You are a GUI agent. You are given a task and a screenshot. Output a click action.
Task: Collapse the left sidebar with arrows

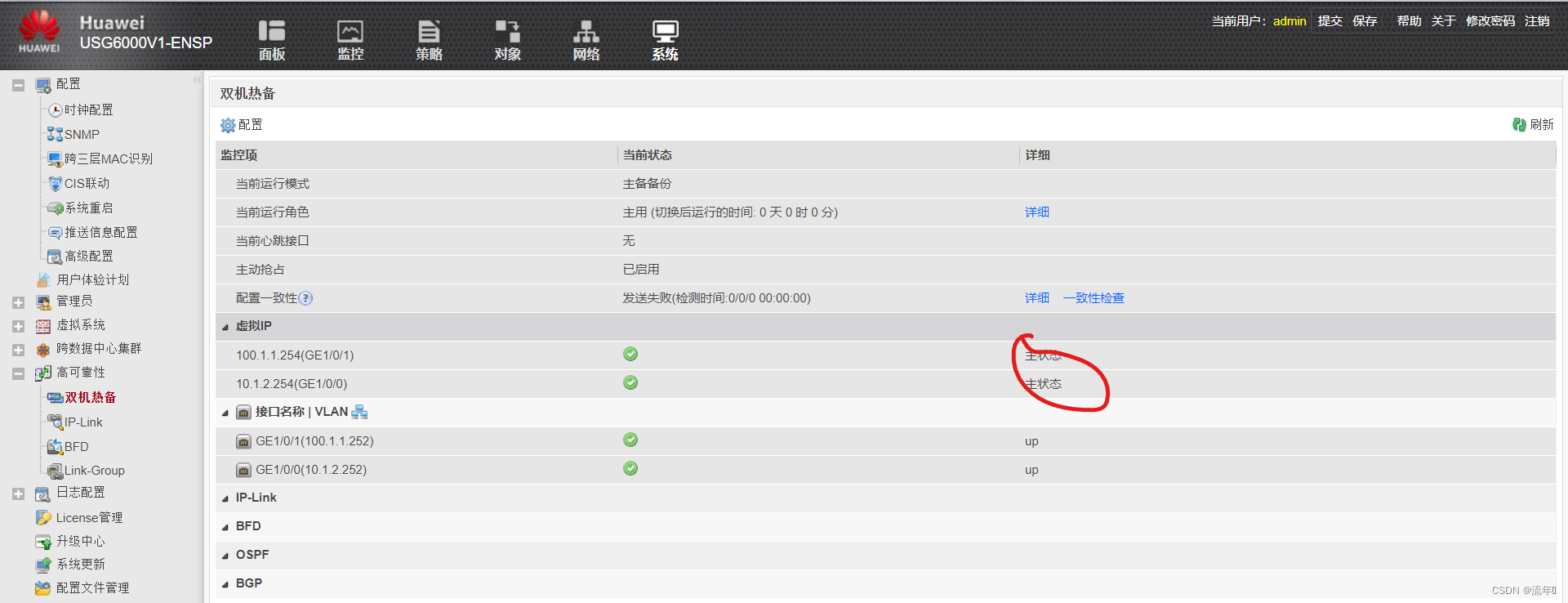(197, 80)
